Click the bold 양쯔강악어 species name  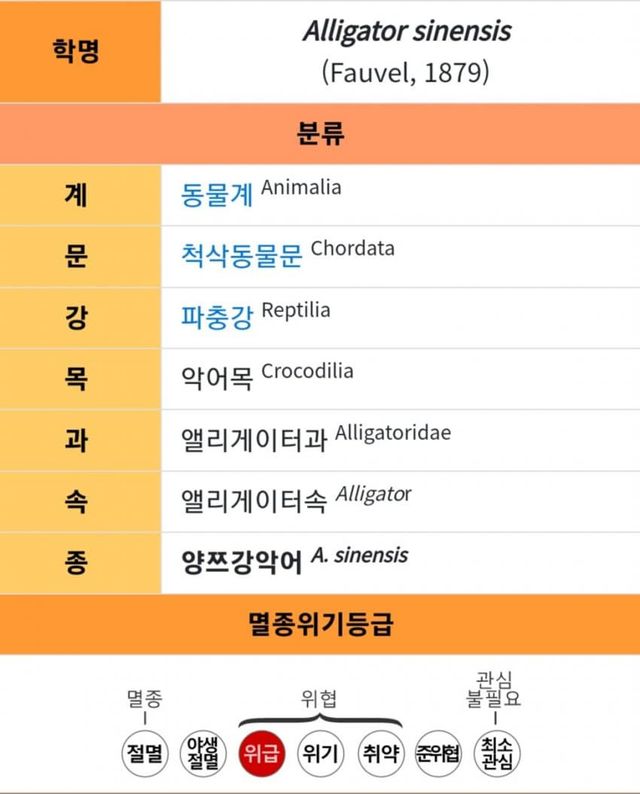tap(241, 561)
